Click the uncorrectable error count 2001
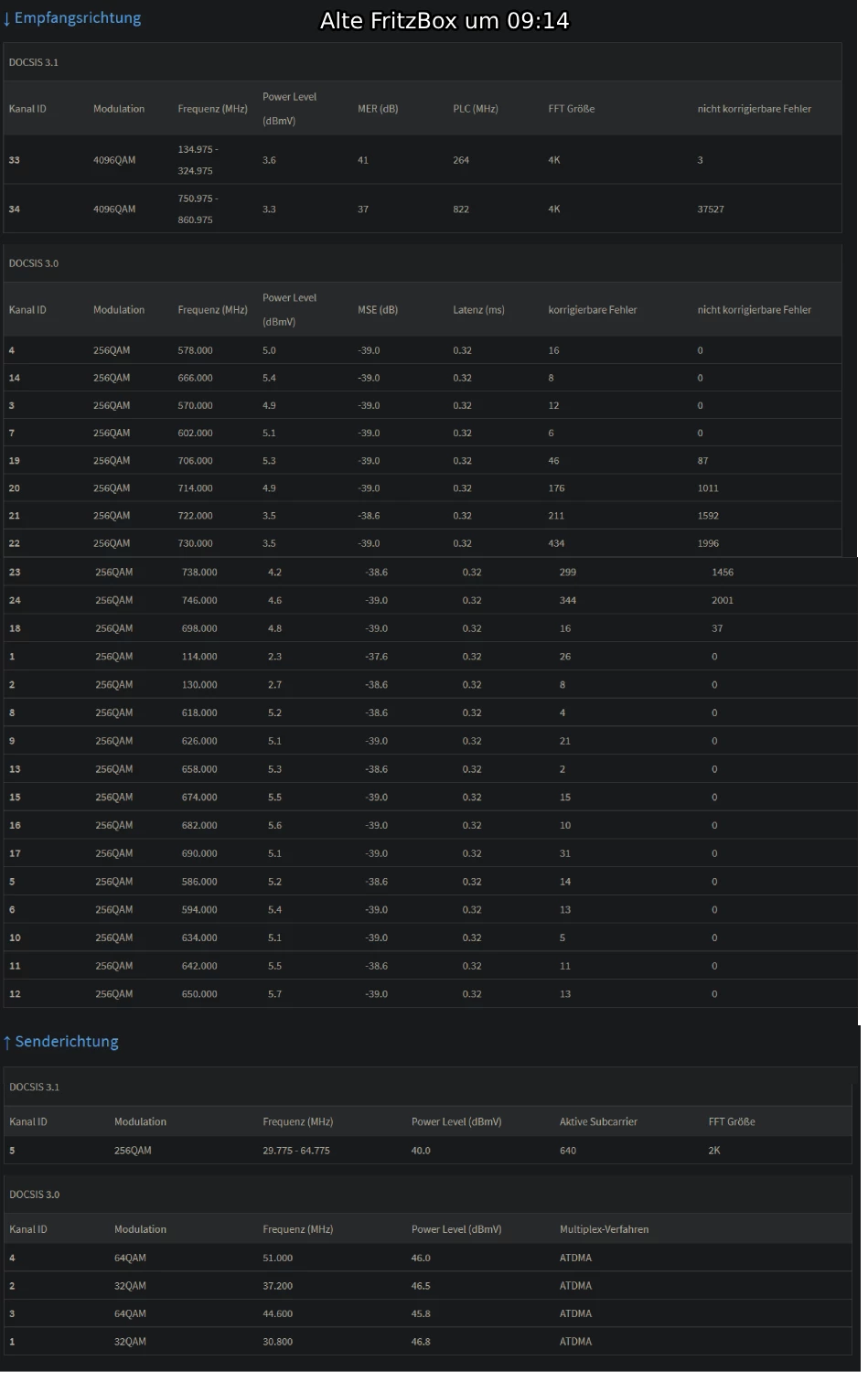Image resolution: width=868 pixels, height=1382 pixels. click(723, 601)
